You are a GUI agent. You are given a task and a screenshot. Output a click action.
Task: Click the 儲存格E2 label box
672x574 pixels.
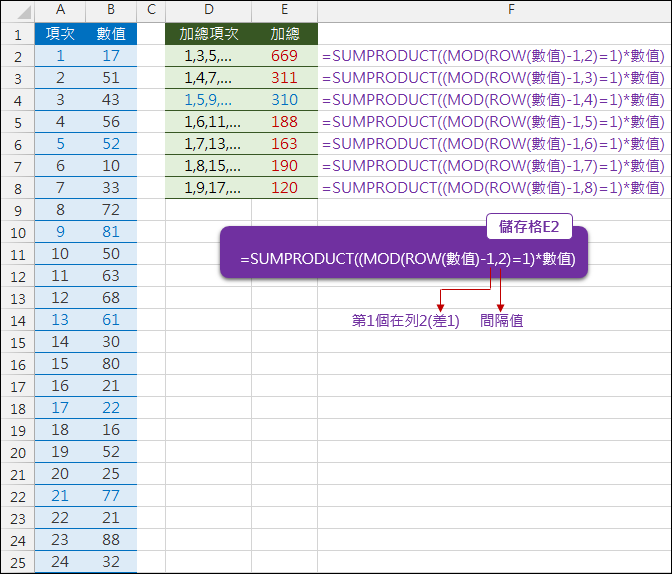(x=529, y=226)
